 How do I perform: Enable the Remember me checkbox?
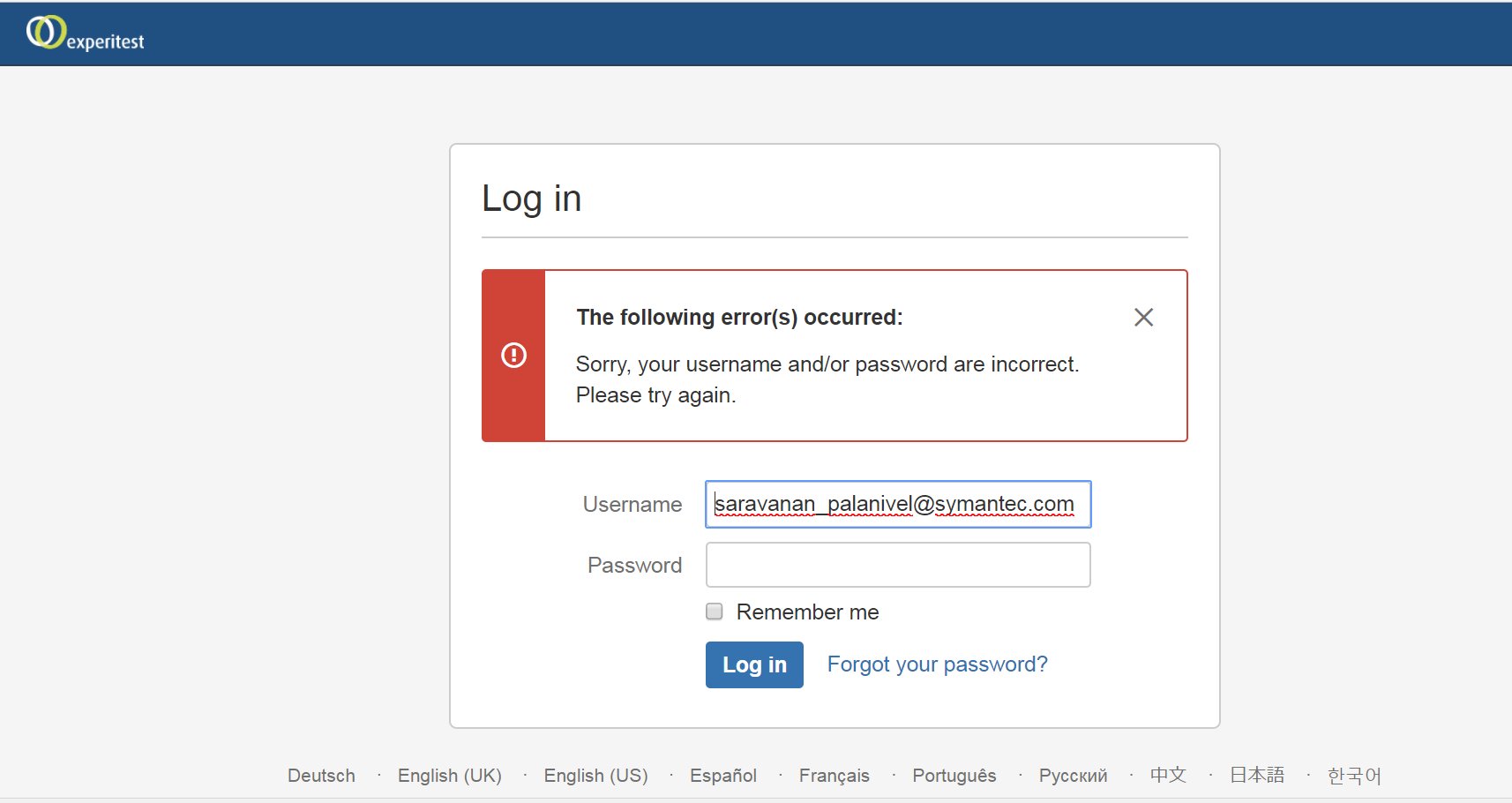pyautogui.click(x=715, y=612)
